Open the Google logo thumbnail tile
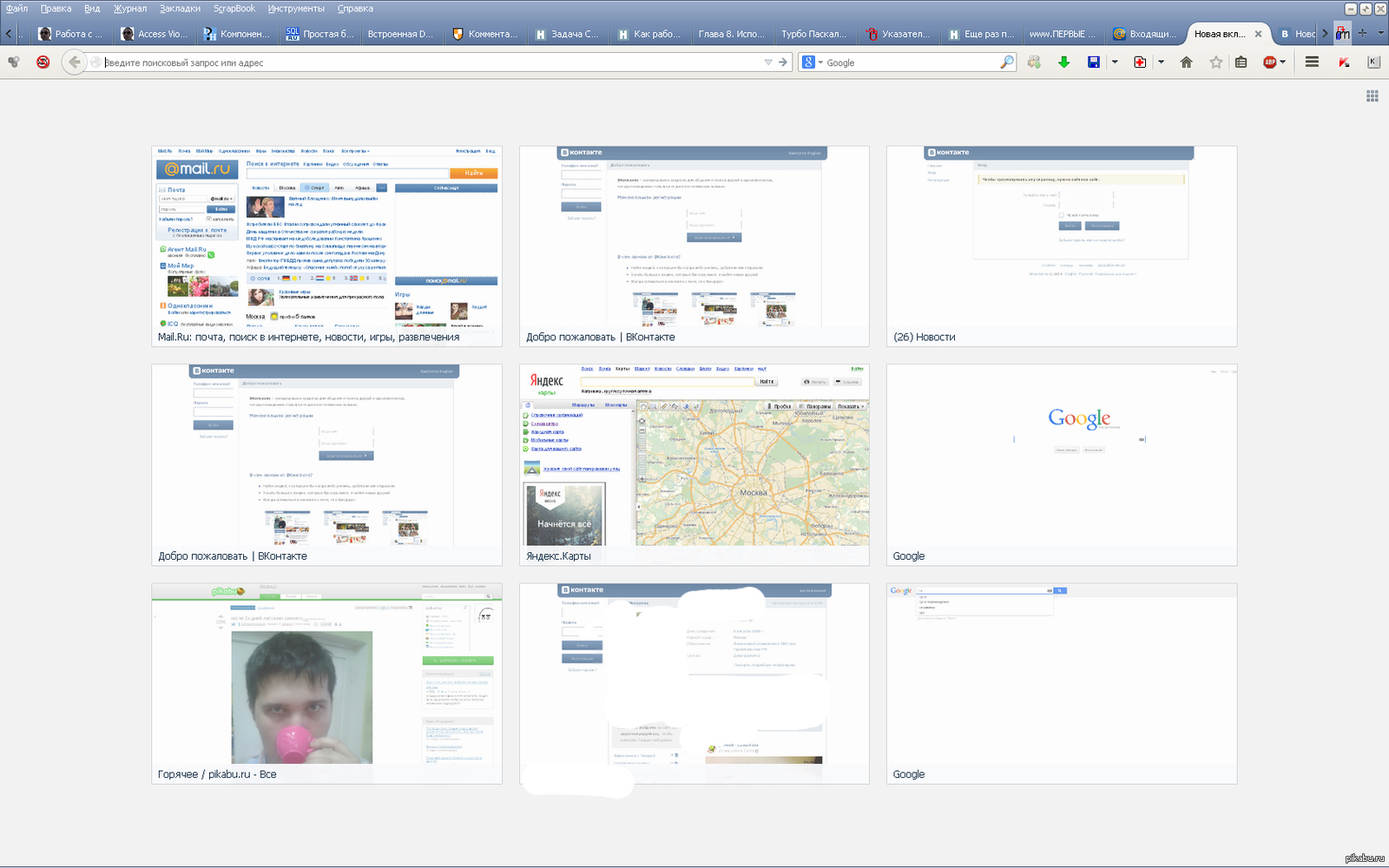Viewport: 1389px width, 868px height. [x=1062, y=465]
